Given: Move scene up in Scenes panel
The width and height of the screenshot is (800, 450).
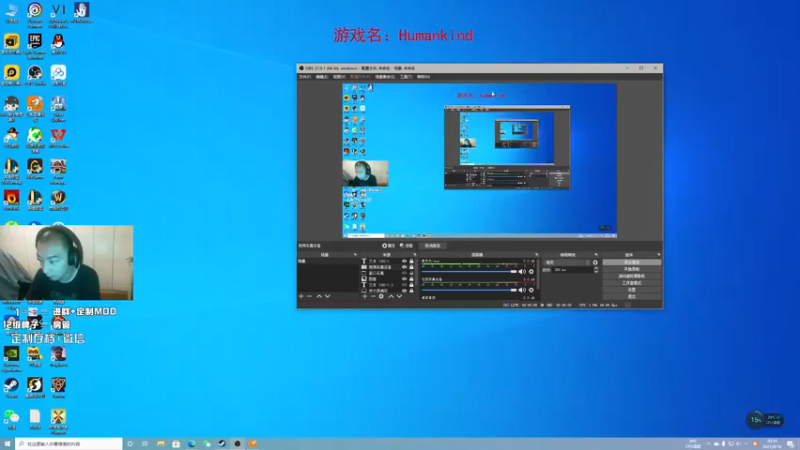Looking at the screenshot, I should click(319, 296).
